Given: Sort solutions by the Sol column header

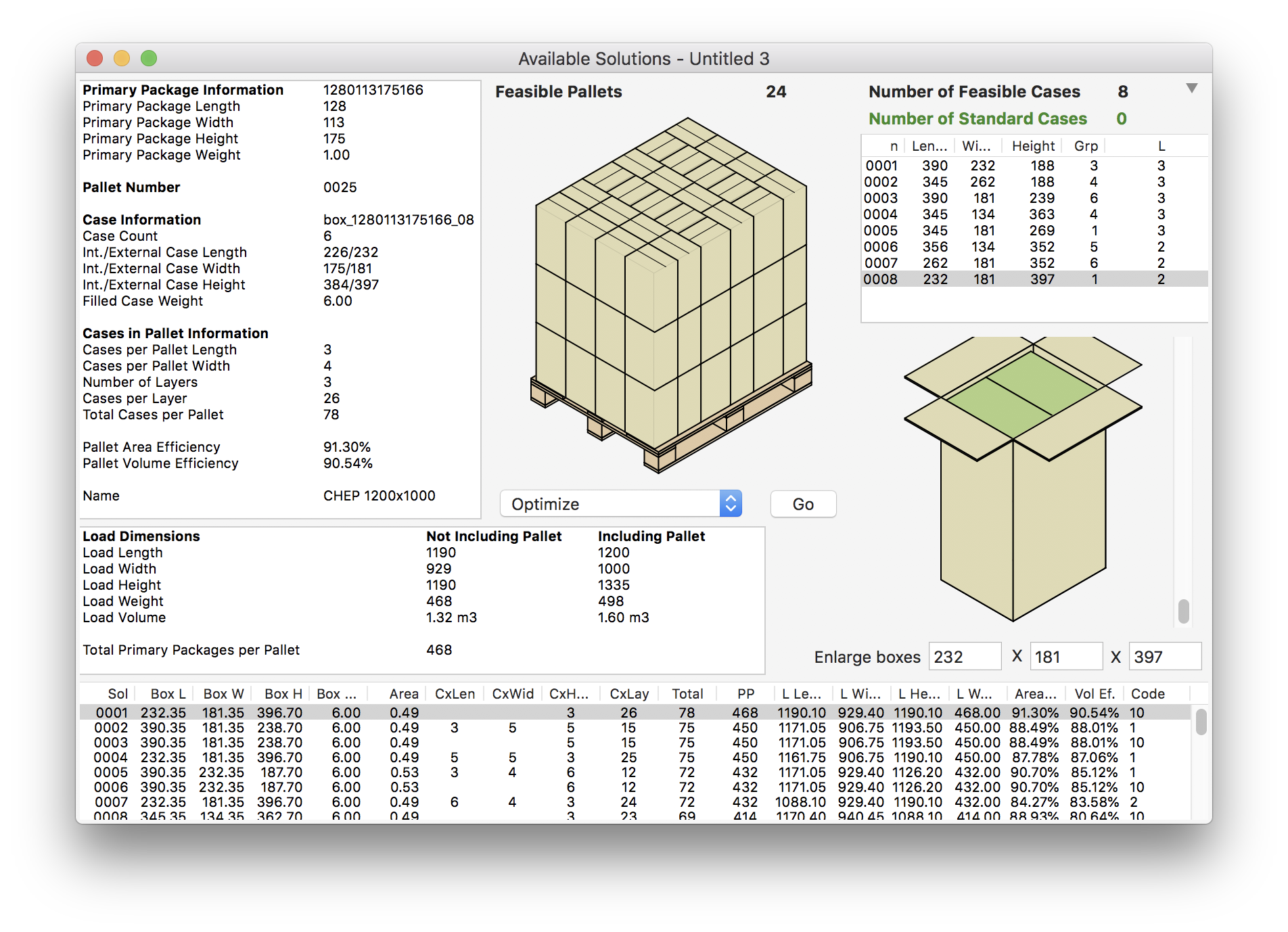Looking at the screenshot, I should (x=108, y=694).
